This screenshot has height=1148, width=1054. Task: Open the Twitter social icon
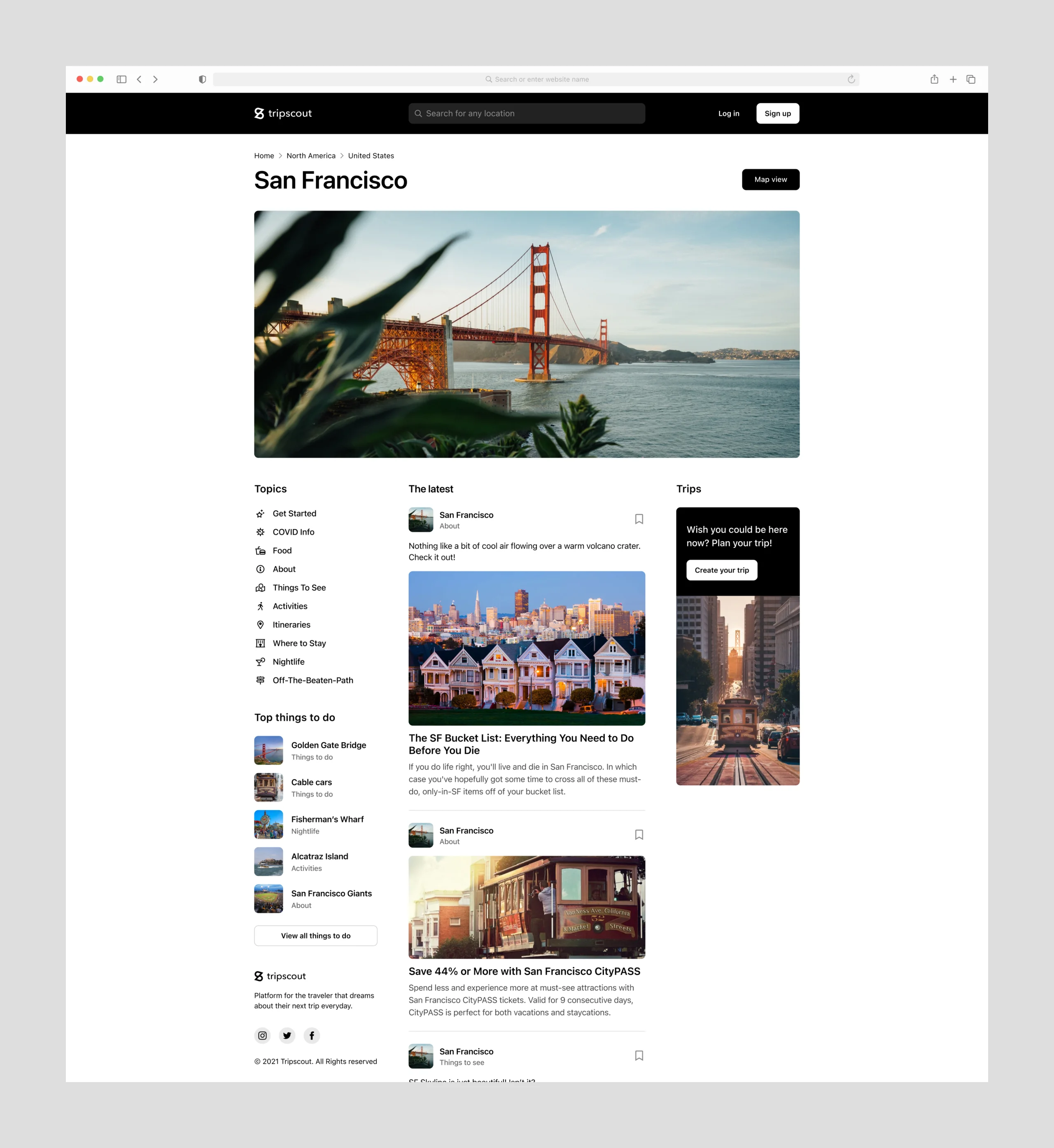tap(287, 1035)
